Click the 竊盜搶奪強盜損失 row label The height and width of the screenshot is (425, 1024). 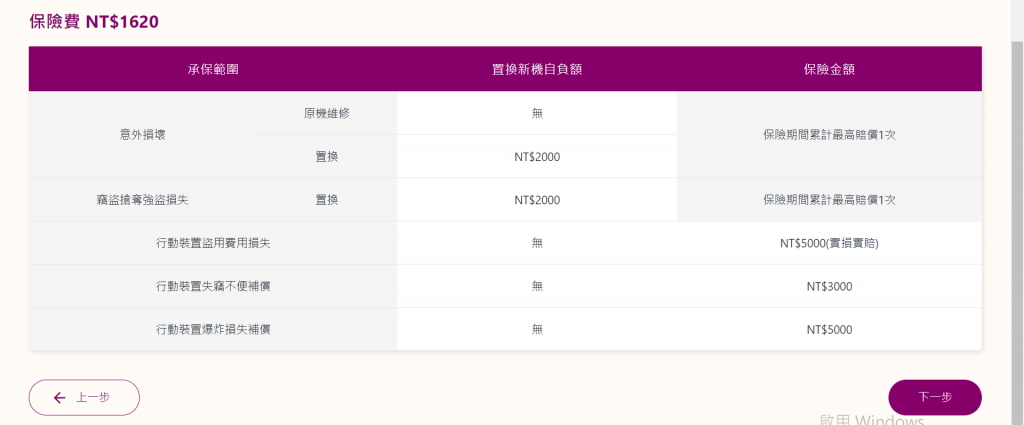tap(142, 200)
